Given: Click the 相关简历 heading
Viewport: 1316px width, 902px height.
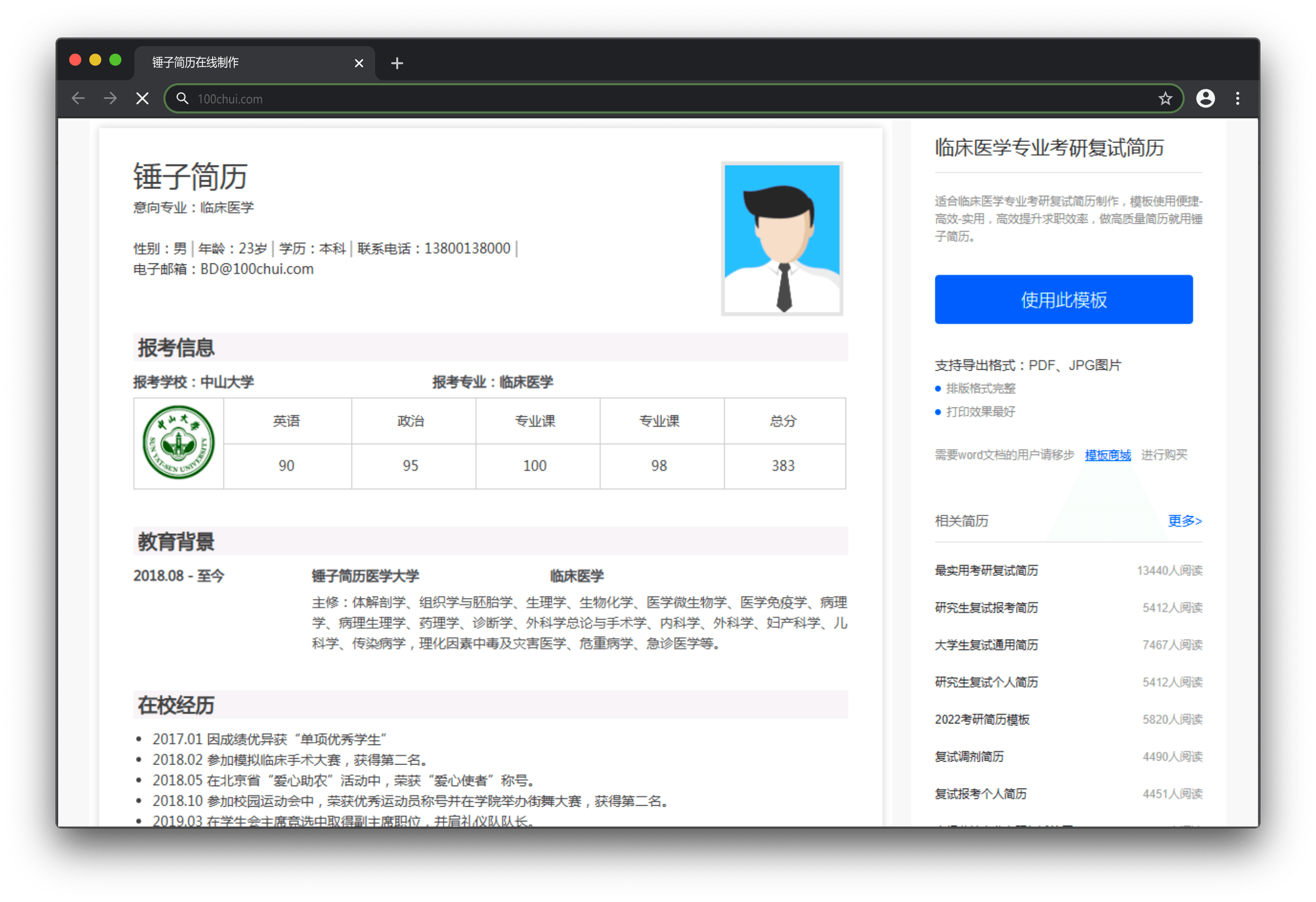Looking at the screenshot, I should tap(961, 521).
